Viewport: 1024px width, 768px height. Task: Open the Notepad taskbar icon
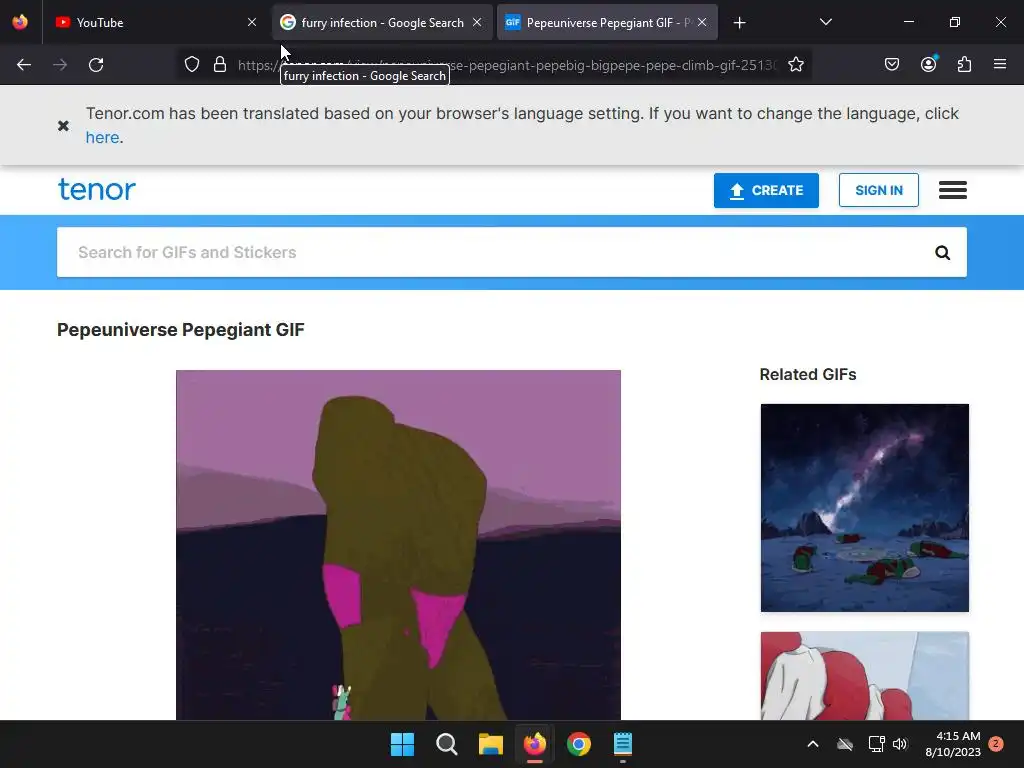(623, 744)
